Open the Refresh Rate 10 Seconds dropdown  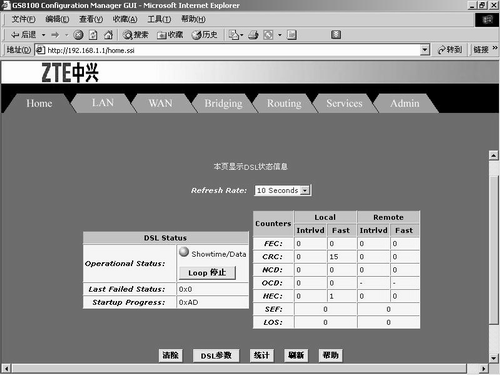click(283, 190)
